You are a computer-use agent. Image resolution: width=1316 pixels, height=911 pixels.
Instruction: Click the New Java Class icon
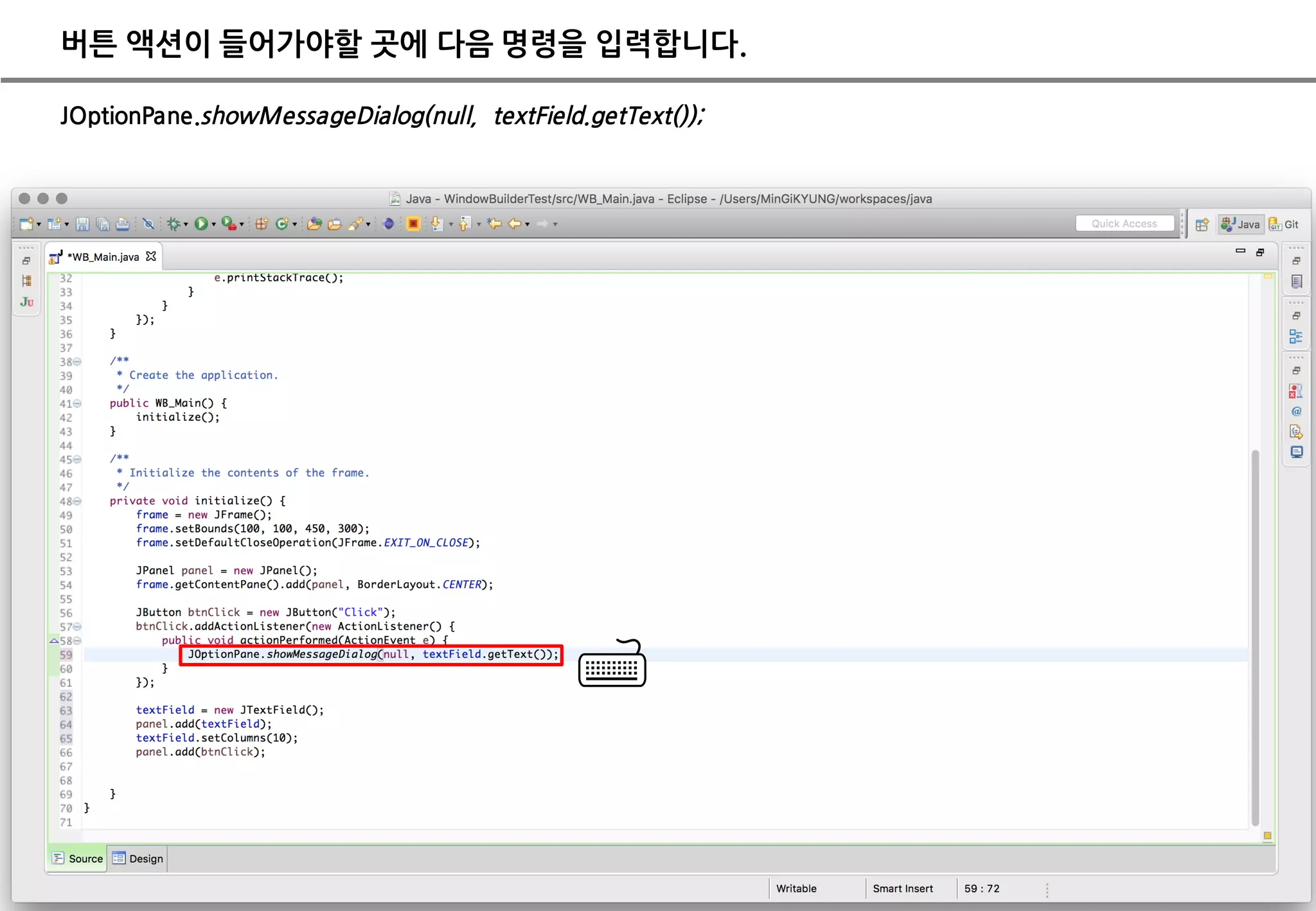coord(282,224)
